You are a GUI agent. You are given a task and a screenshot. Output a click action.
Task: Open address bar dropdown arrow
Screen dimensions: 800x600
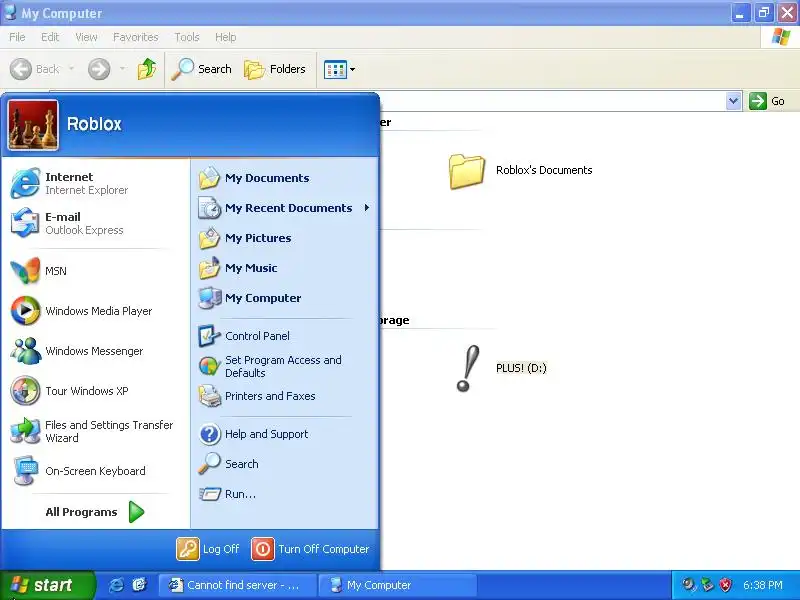coord(733,101)
